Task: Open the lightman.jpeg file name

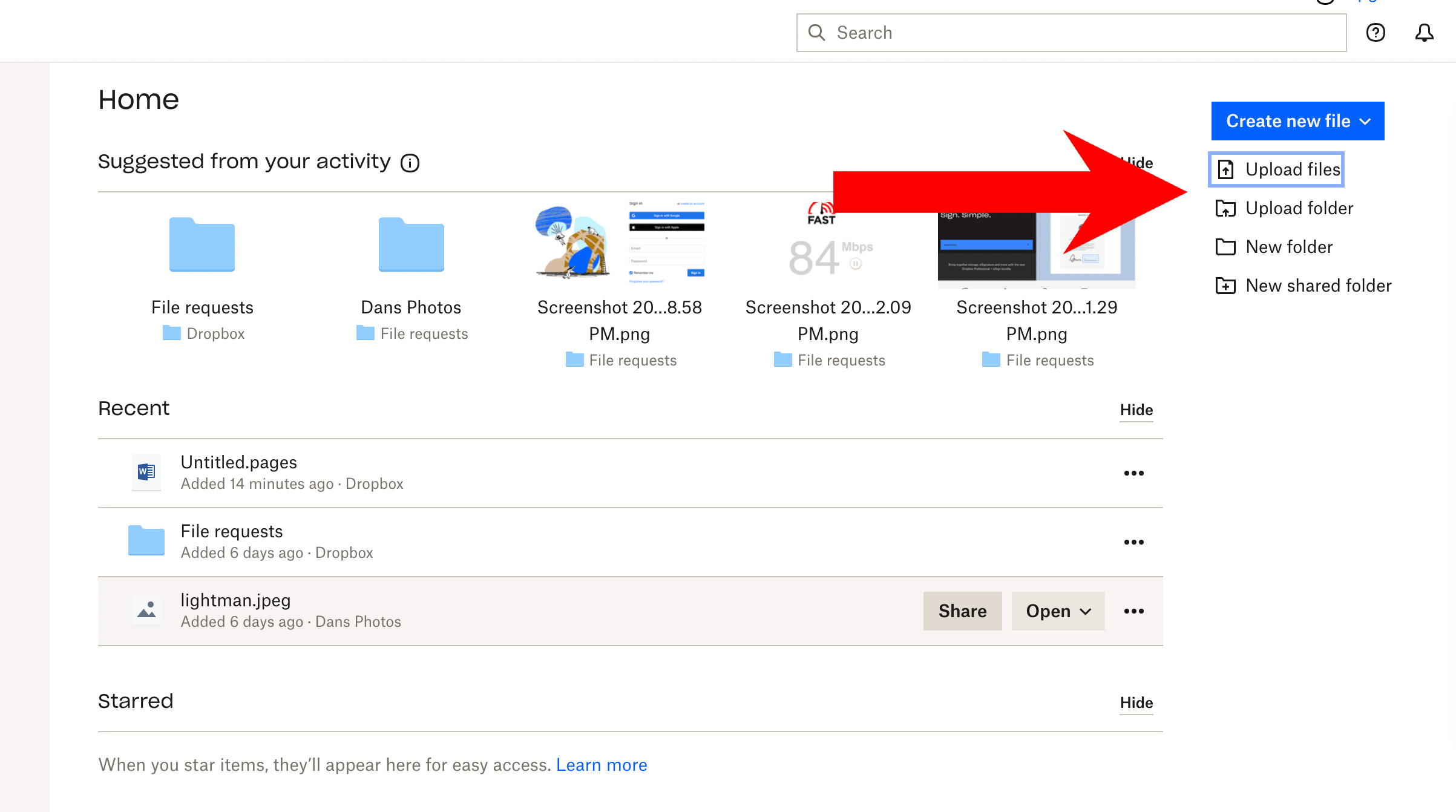Action: click(235, 600)
